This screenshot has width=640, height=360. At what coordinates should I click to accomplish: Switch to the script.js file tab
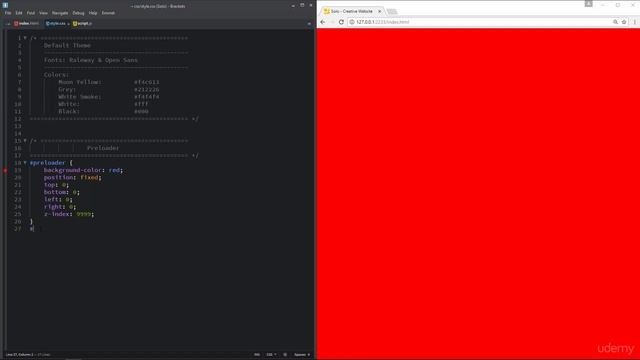tap(82, 24)
